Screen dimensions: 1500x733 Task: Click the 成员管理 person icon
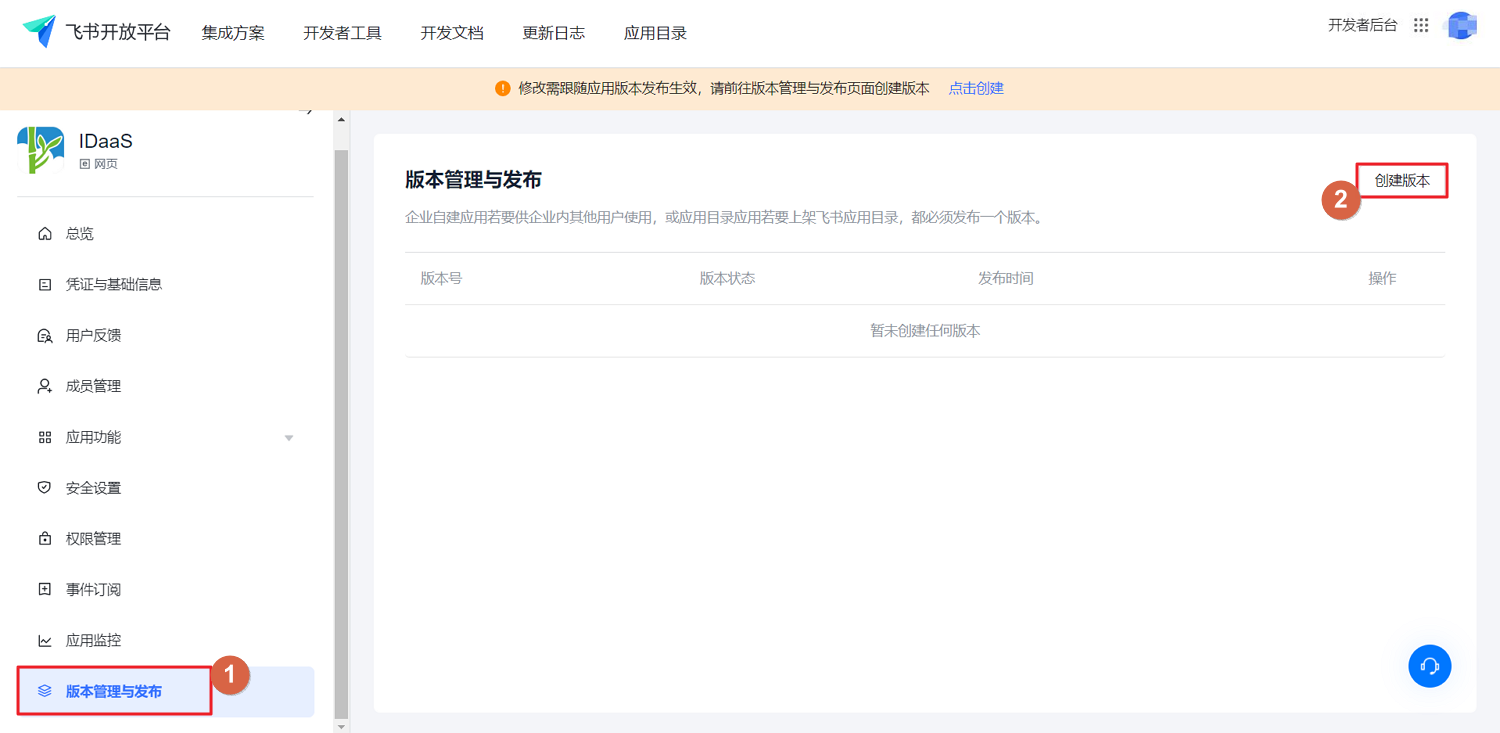click(x=44, y=386)
